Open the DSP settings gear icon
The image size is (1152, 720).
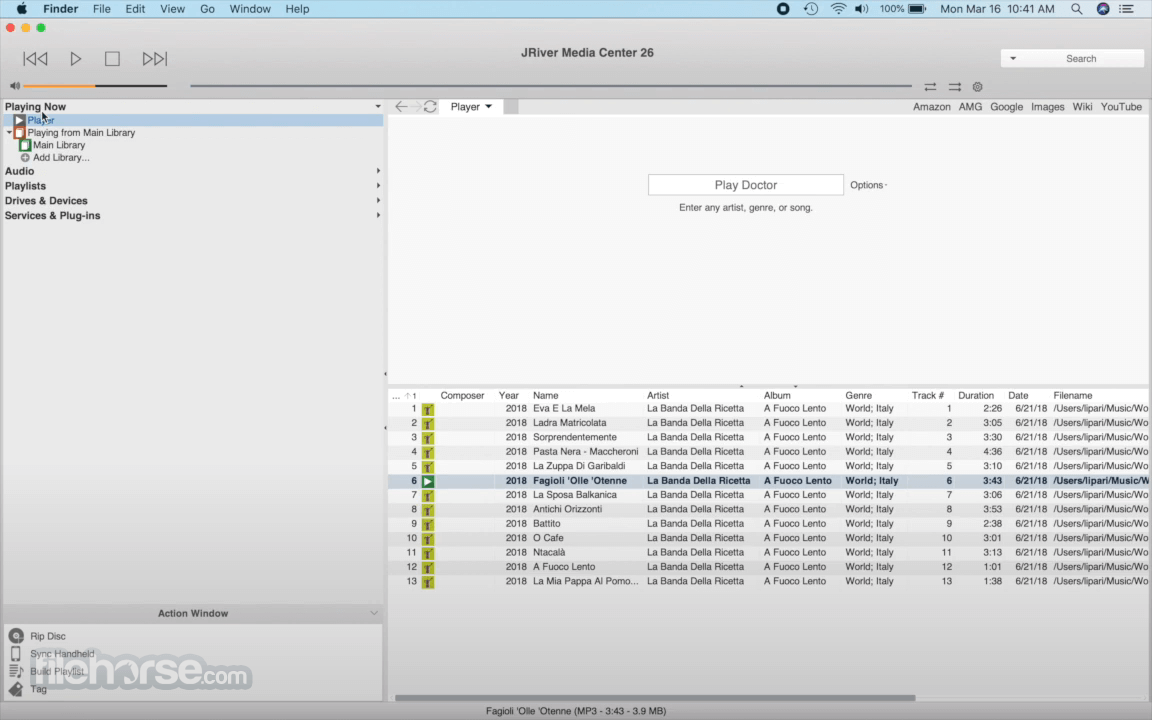977,87
